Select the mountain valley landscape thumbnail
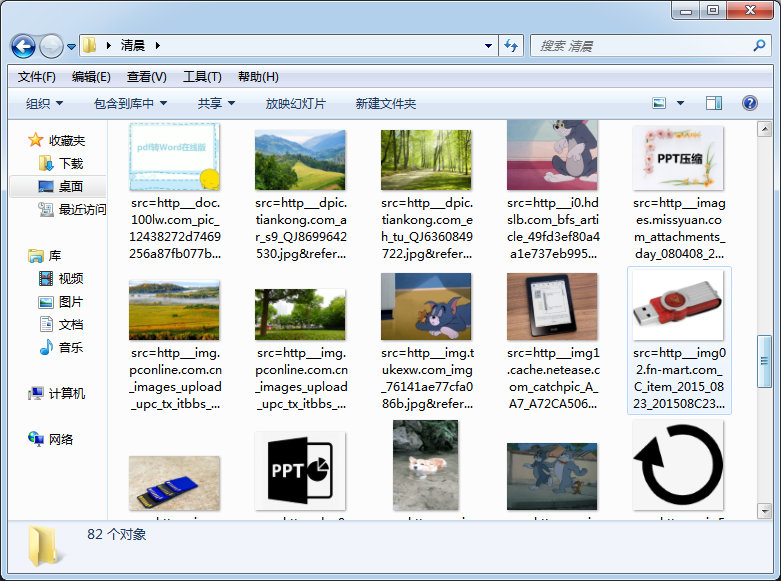Image resolution: width=781 pixels, height=581 pixels. tap(300, 160)
